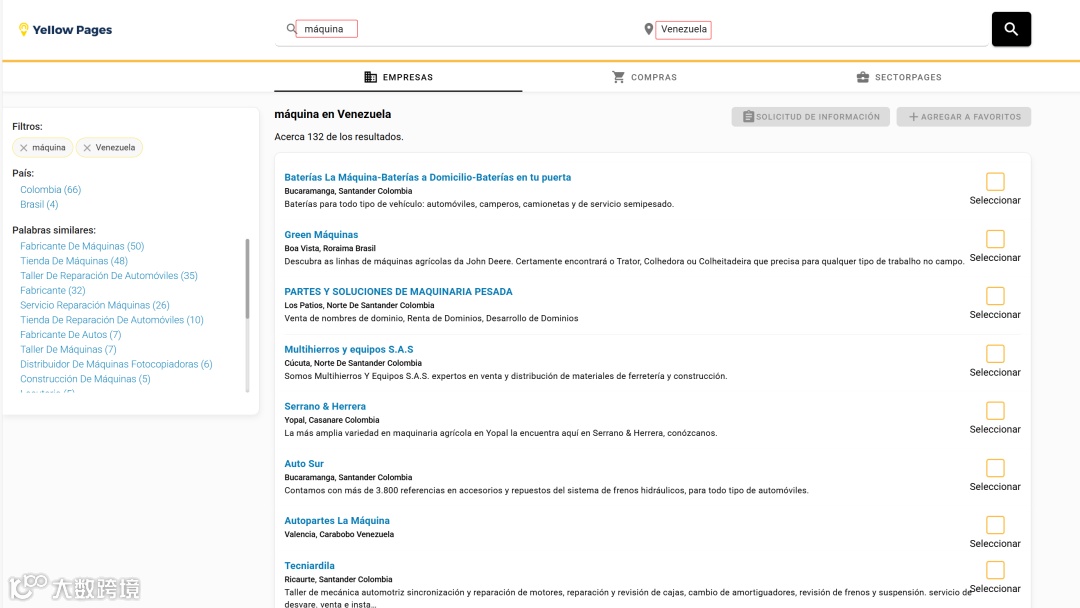The image size is (1080, 608).
Task: Click the máquina filter chip
Action: coord(43,147)
